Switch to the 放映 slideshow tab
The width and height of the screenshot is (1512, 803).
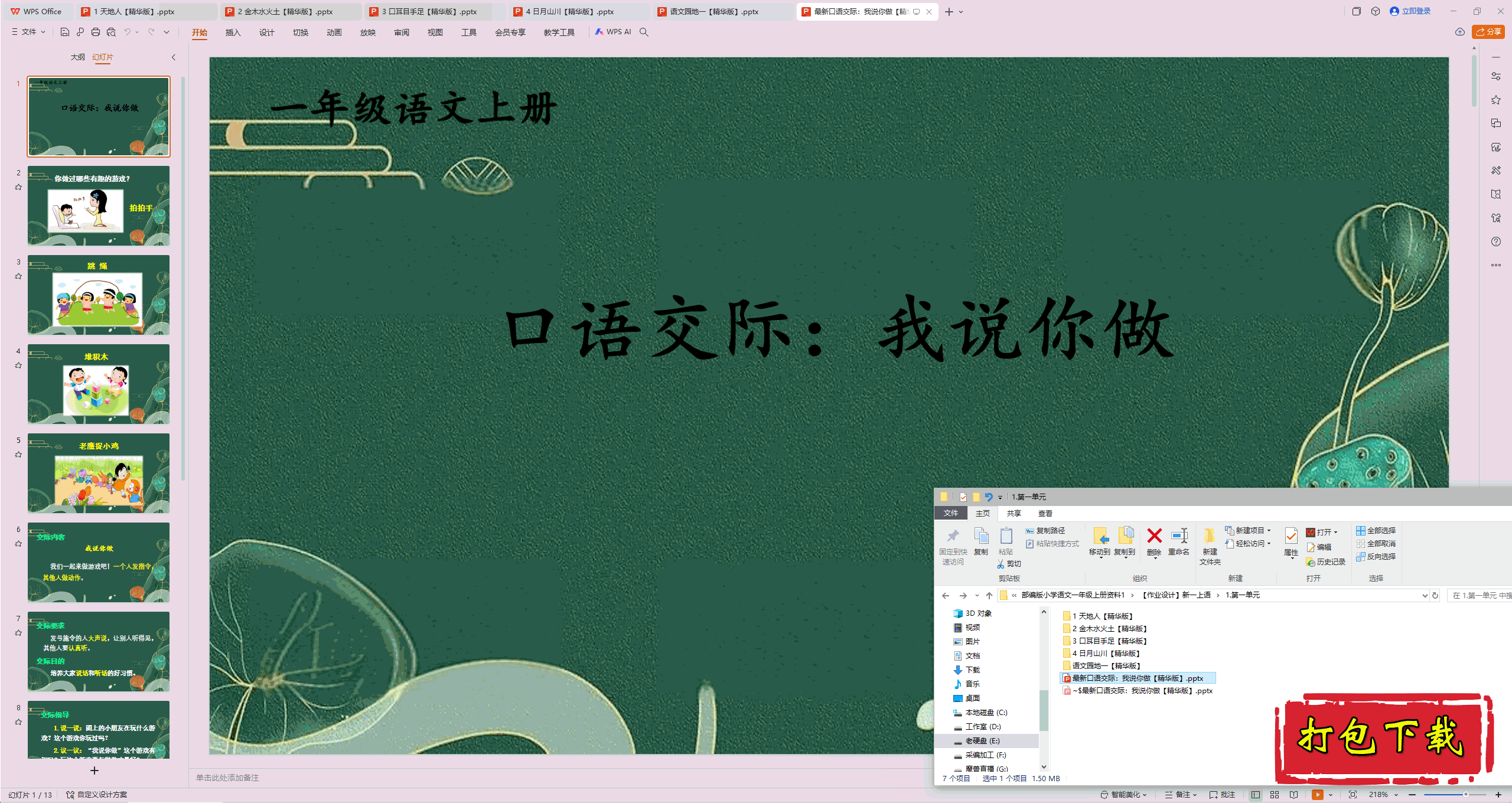[x=368, y=32]
